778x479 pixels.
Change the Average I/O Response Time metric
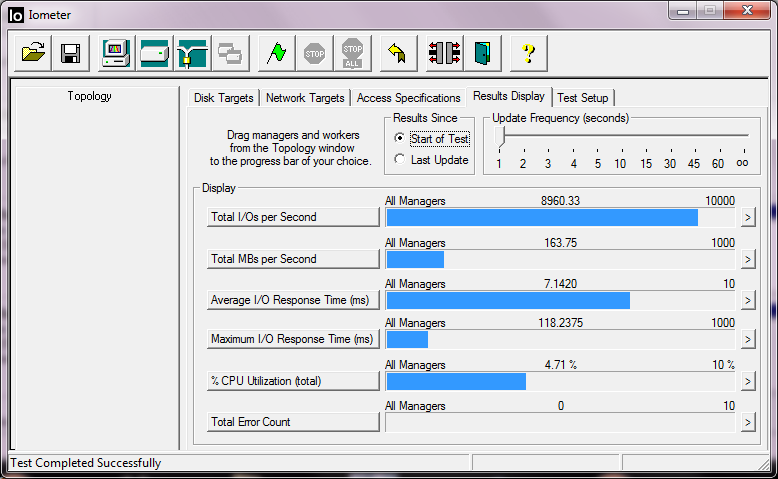293,300
